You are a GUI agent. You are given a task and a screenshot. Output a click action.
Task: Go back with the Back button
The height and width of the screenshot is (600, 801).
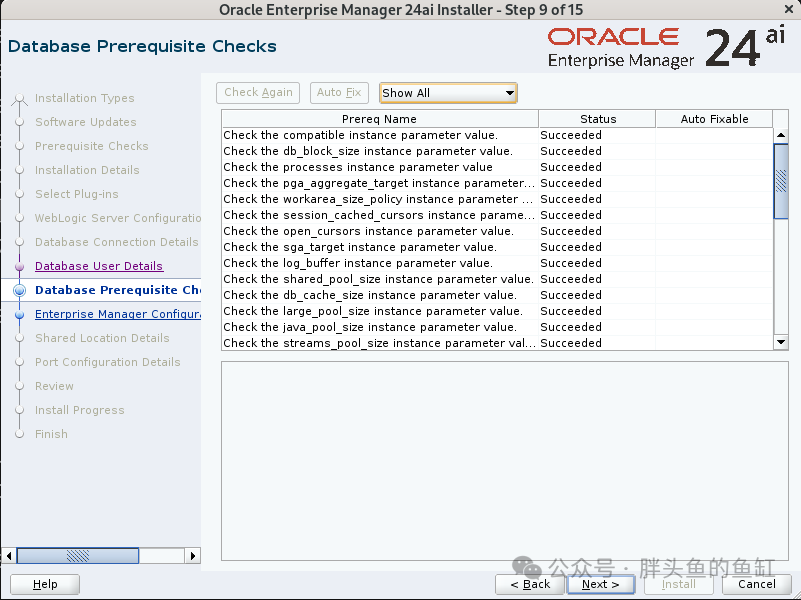[530, 584]
